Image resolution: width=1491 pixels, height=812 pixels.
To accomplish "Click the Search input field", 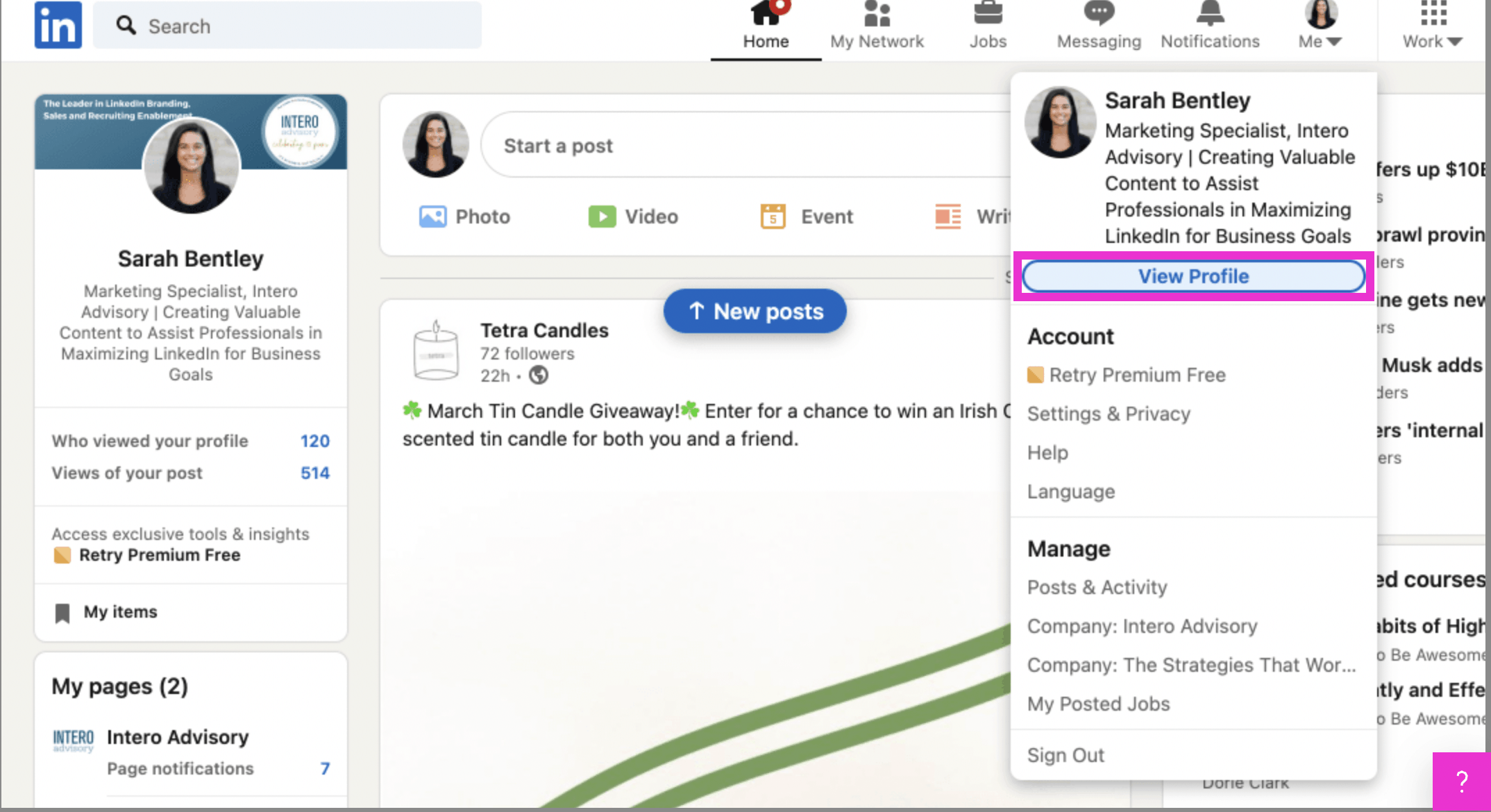I will point(287,26).
